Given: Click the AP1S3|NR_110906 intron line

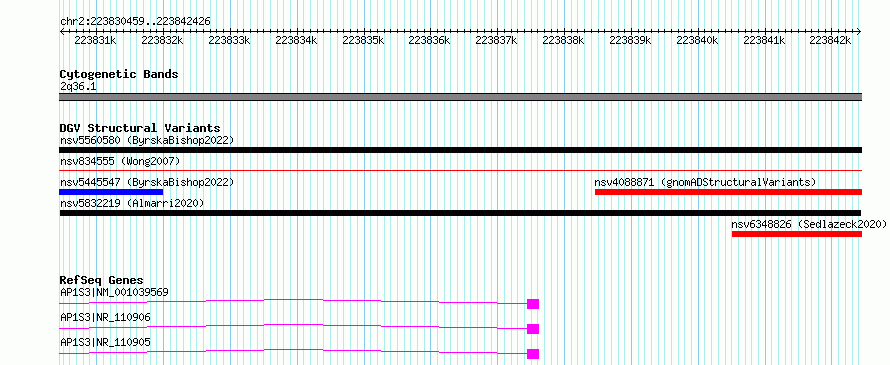Looking at the screenshot, I should (293, 325).
